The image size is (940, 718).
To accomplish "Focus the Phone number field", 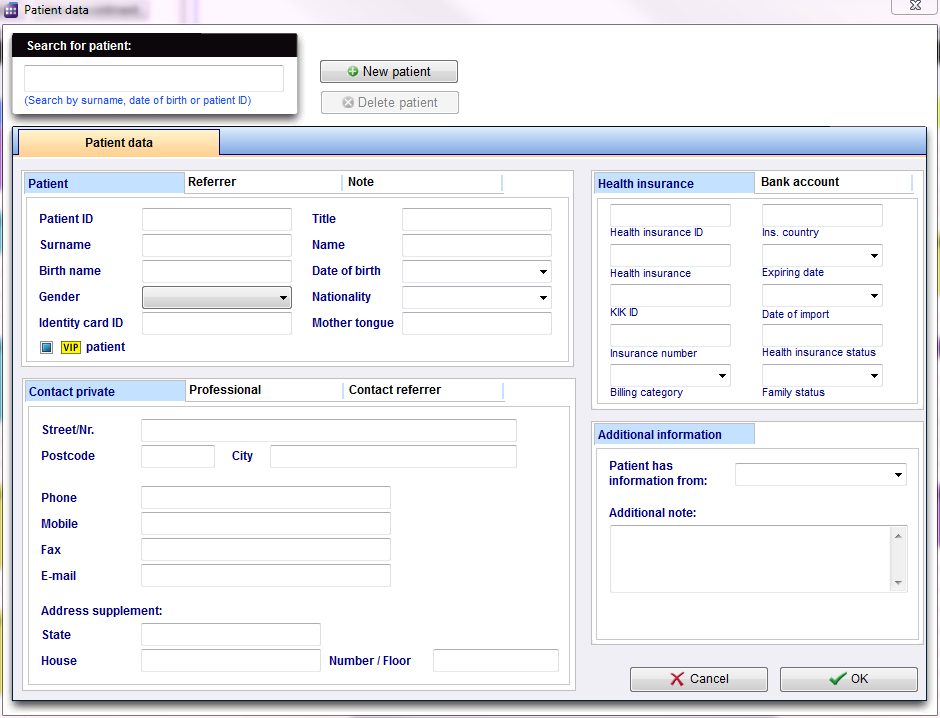I will click(266, 497).
